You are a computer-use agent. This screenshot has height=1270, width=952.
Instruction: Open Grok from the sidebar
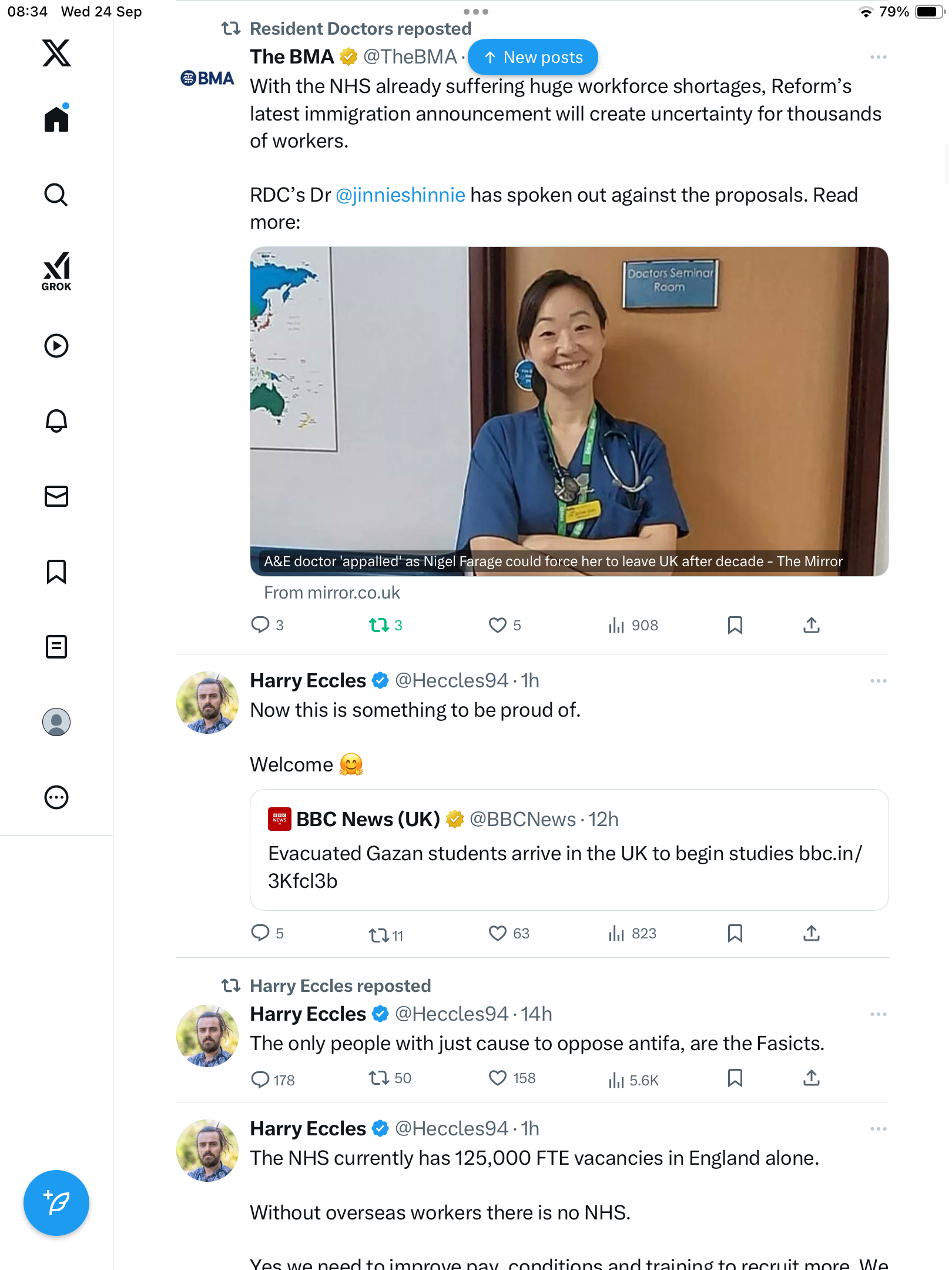(x=56, y=271)
